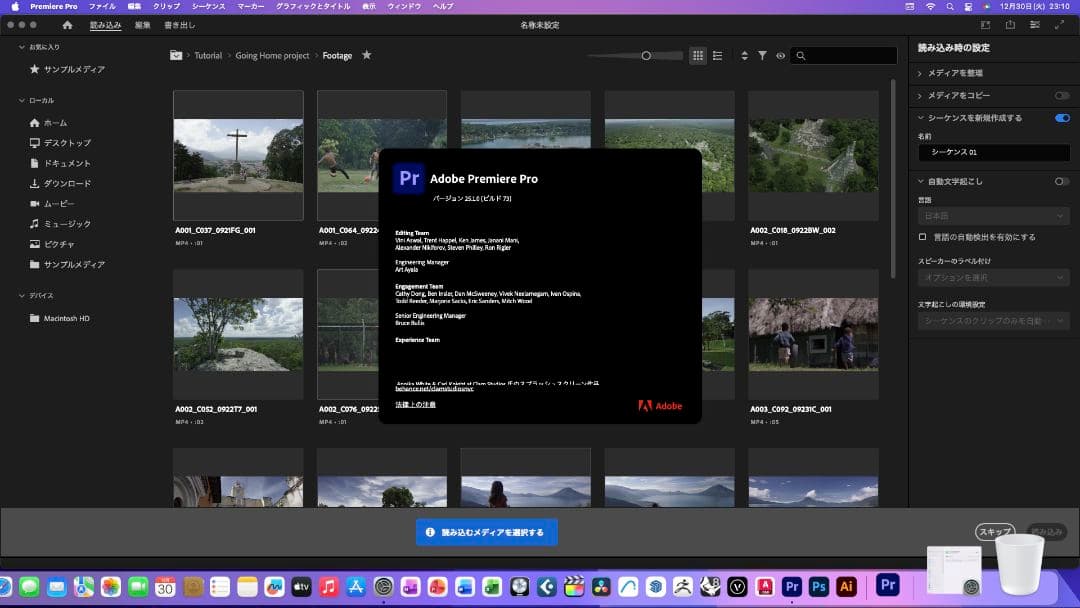
Task: Toggle the メディアをコピー switch
Action: [1062, 96]
